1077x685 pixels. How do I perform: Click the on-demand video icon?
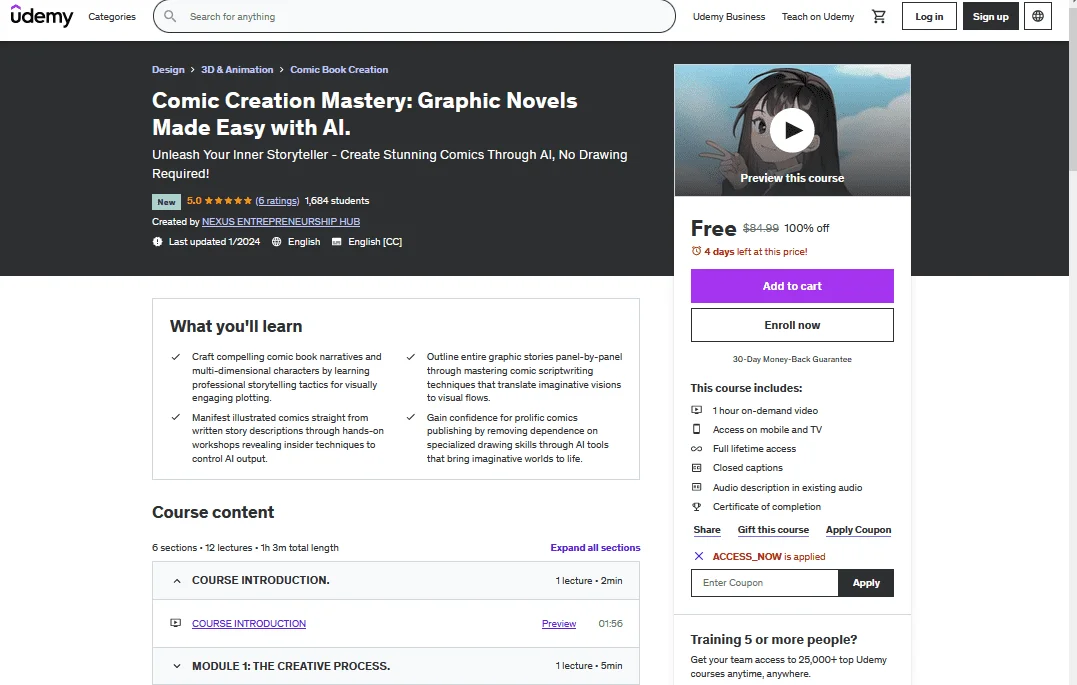coord(696,410)
